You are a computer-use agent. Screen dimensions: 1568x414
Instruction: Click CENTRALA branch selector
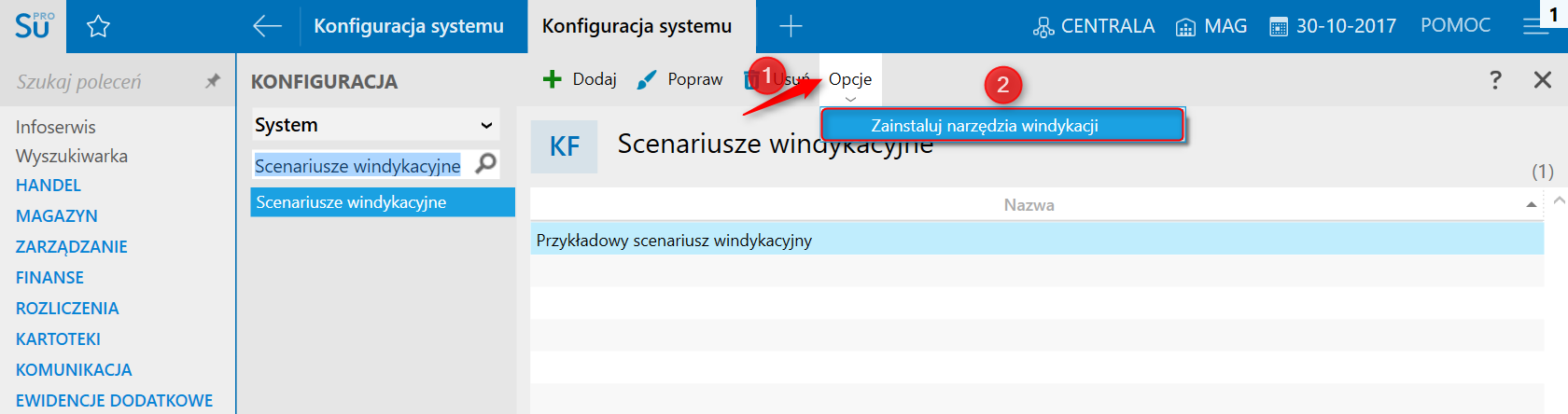[x=1094, y=26]
